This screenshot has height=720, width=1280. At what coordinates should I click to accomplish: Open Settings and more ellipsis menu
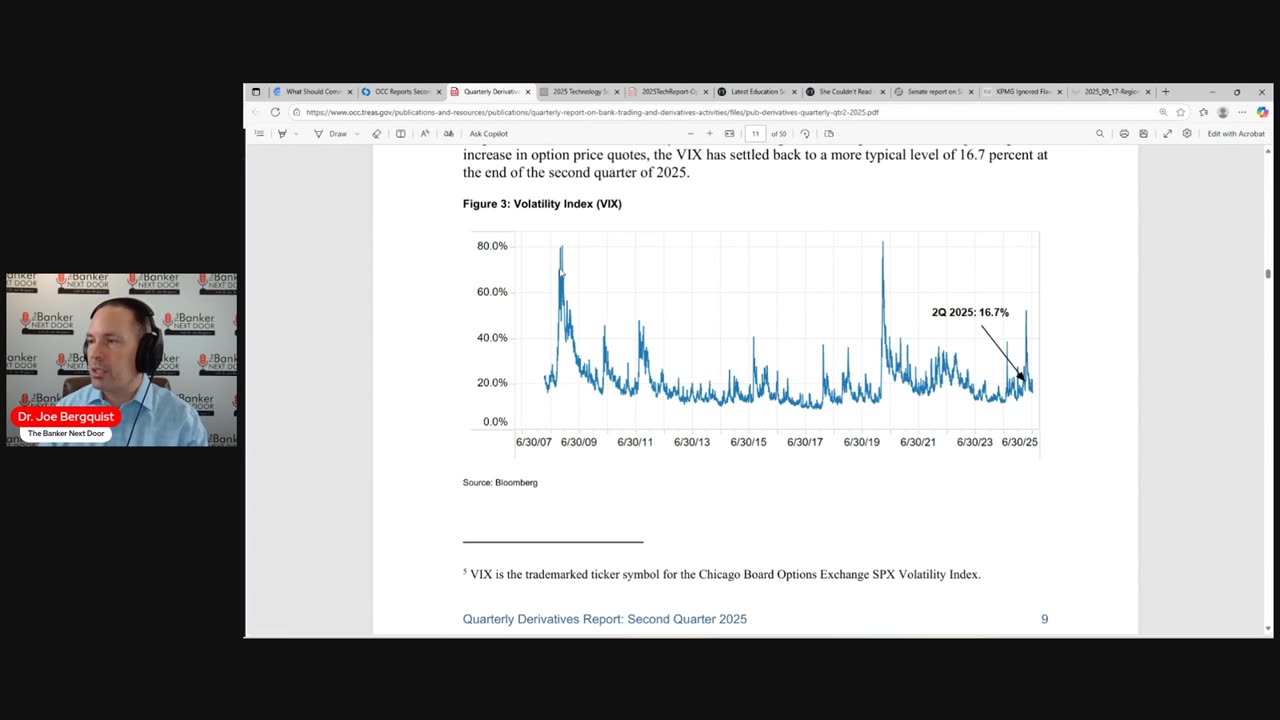pyautogui.click(x=1242, y=112)
